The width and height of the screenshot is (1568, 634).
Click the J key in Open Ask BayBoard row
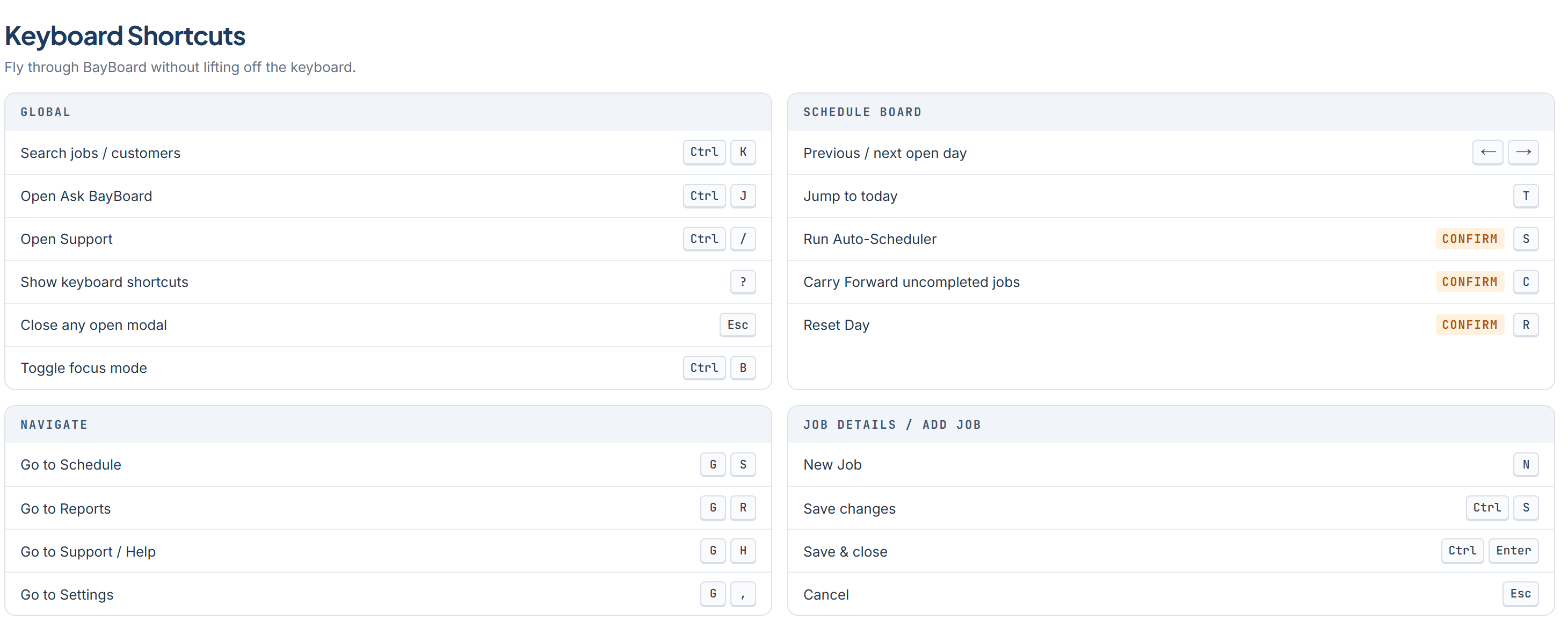[743, 196]
